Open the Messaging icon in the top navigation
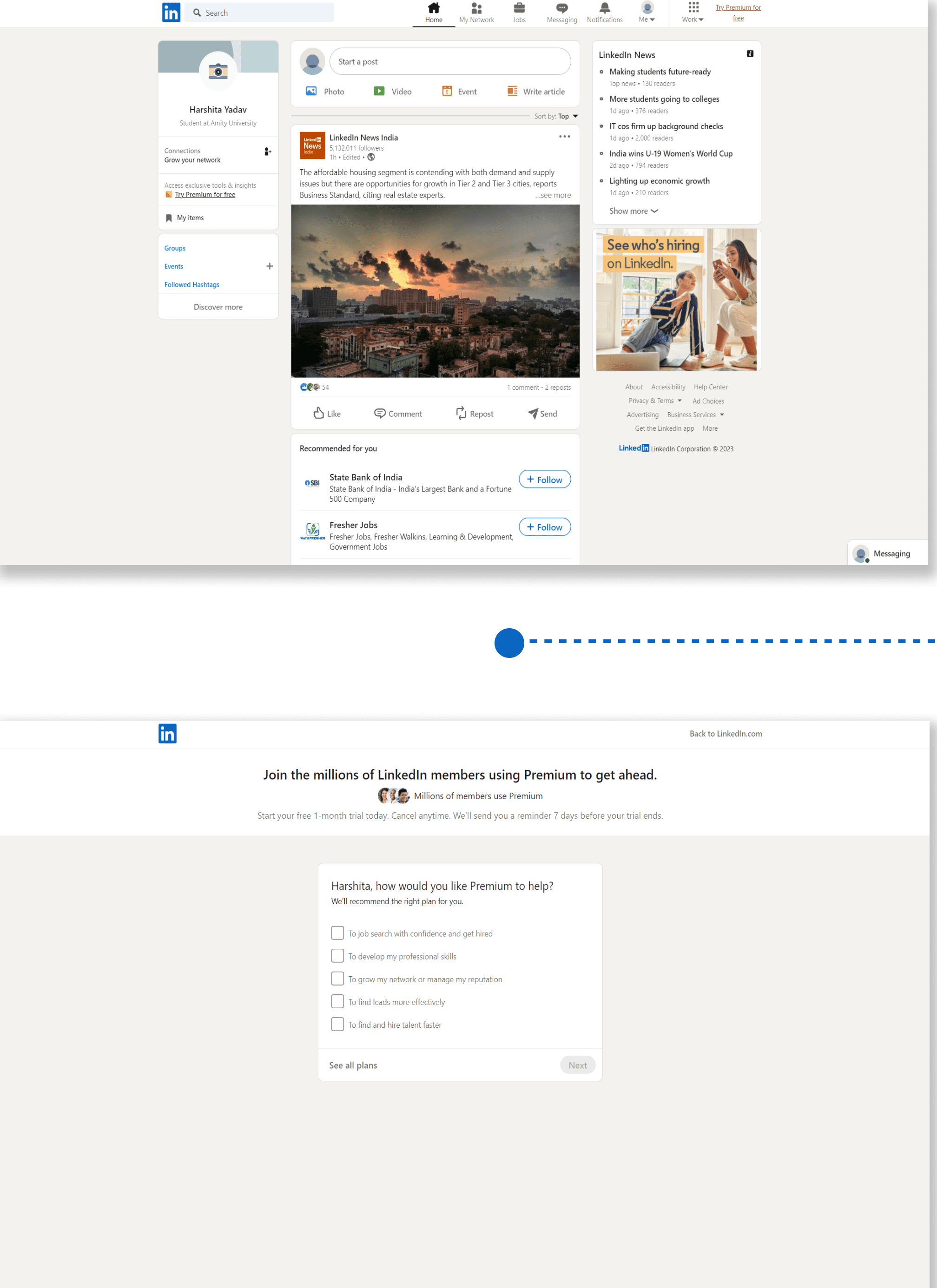The width and height of the screenshot is (937, 1288). [561, 8]
